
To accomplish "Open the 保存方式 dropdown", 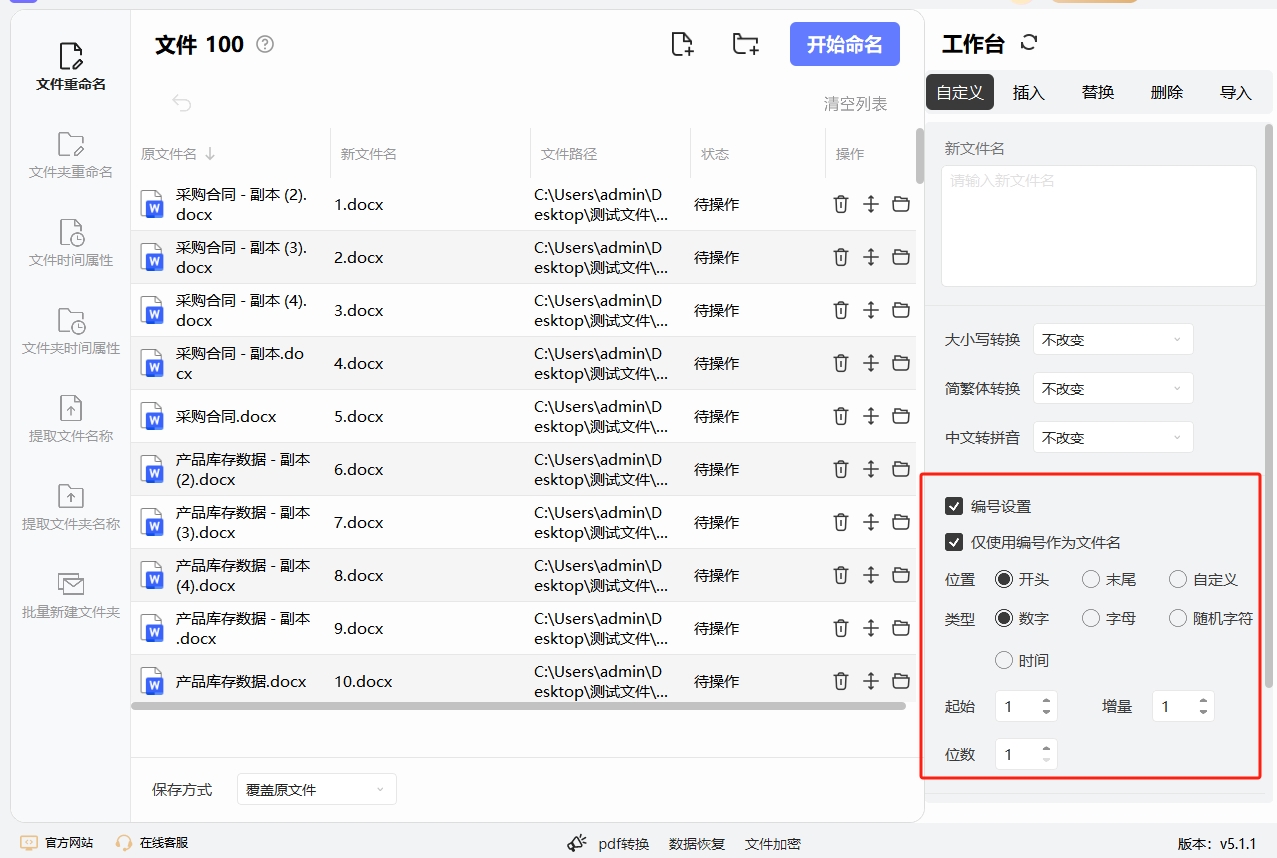I will pos(317,789).
